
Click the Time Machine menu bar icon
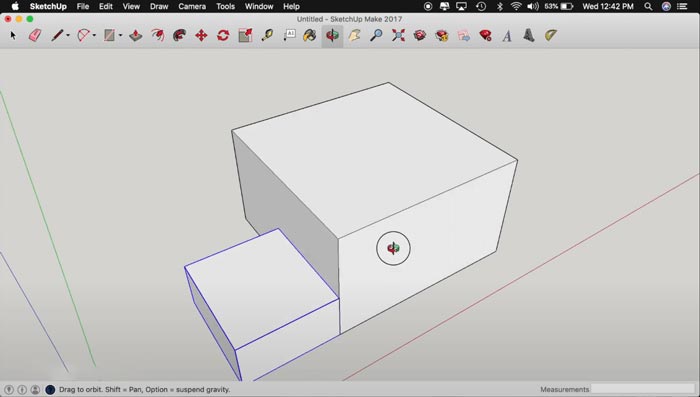(481, 6)
